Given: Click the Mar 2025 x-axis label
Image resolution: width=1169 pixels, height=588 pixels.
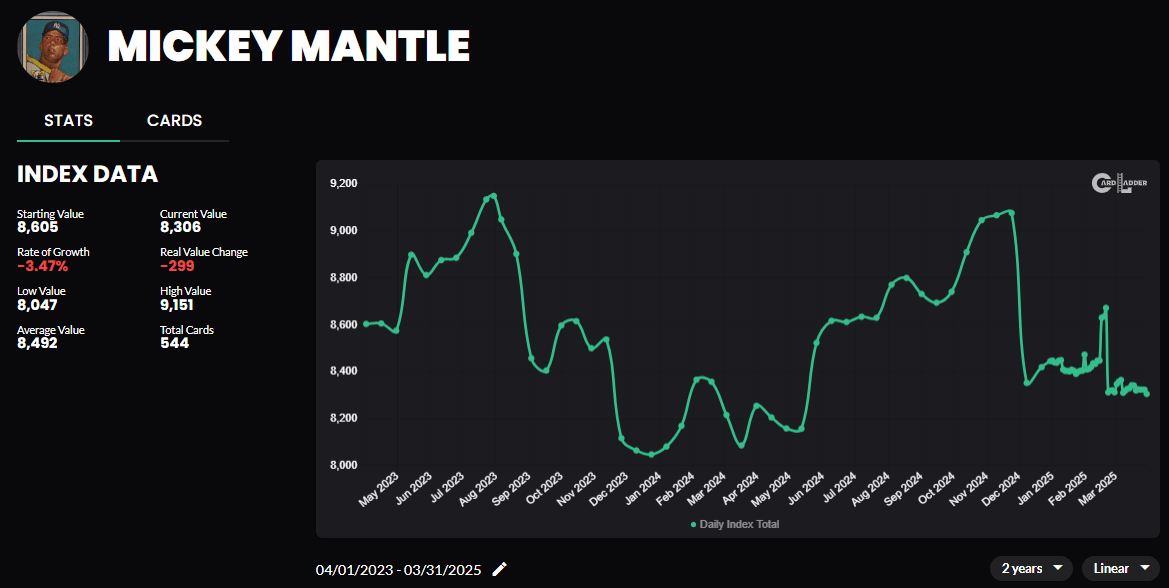Looking at the screenshot, I should coord(1097,490).
